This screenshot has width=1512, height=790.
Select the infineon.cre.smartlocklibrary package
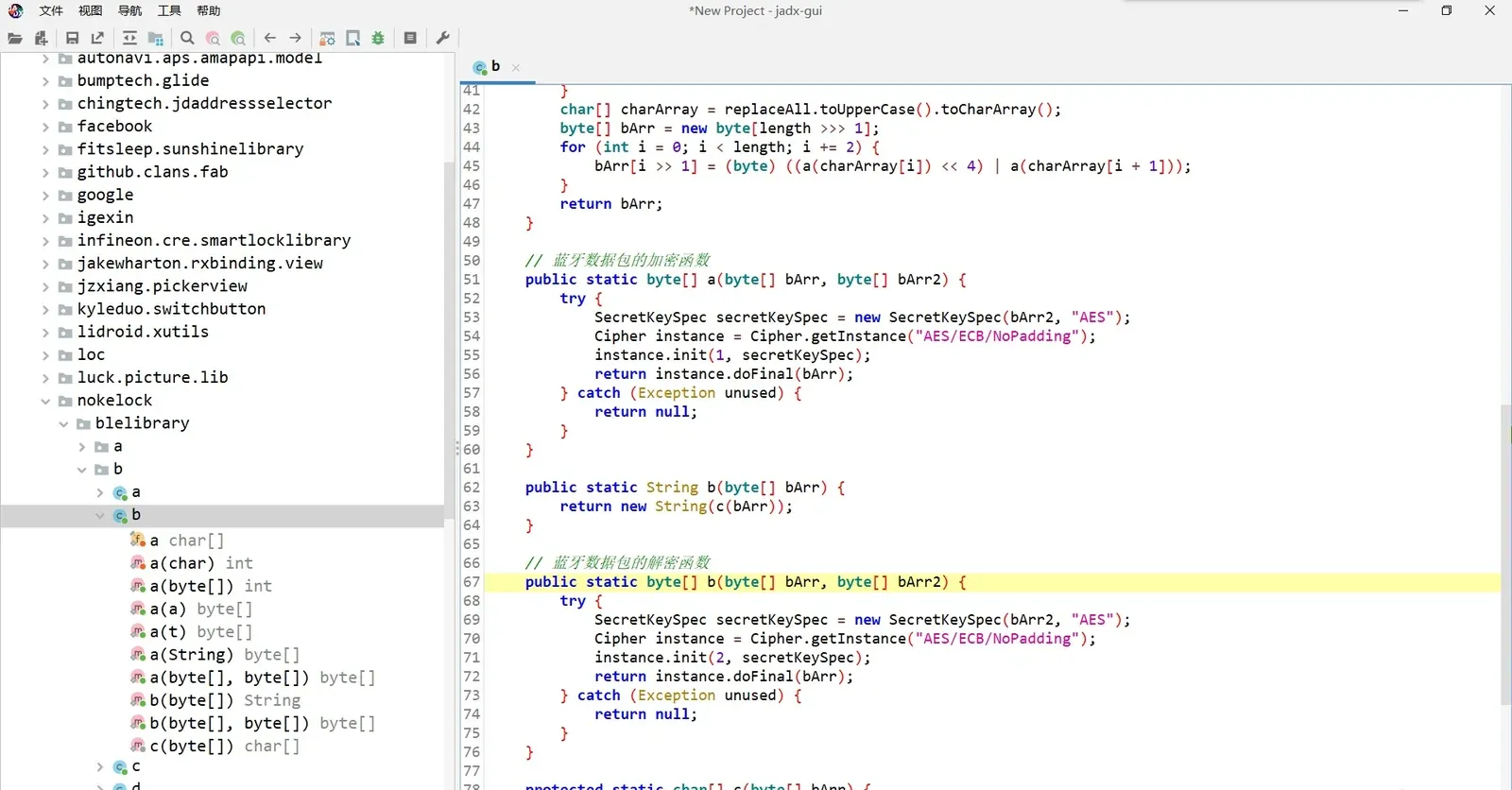point(214,241)
